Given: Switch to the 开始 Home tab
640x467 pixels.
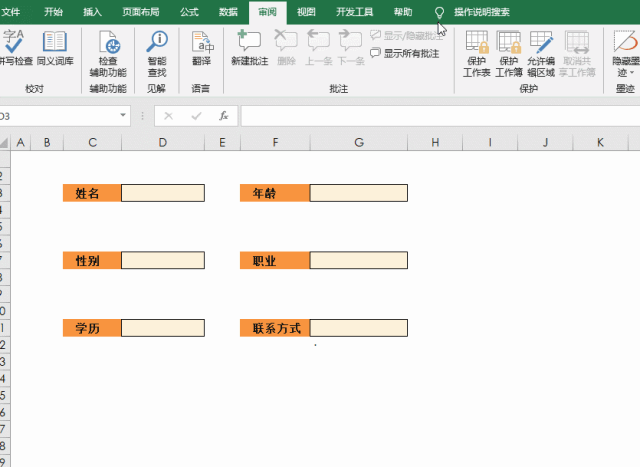Looking at the screenshot, I should click(x=54, y=12).
